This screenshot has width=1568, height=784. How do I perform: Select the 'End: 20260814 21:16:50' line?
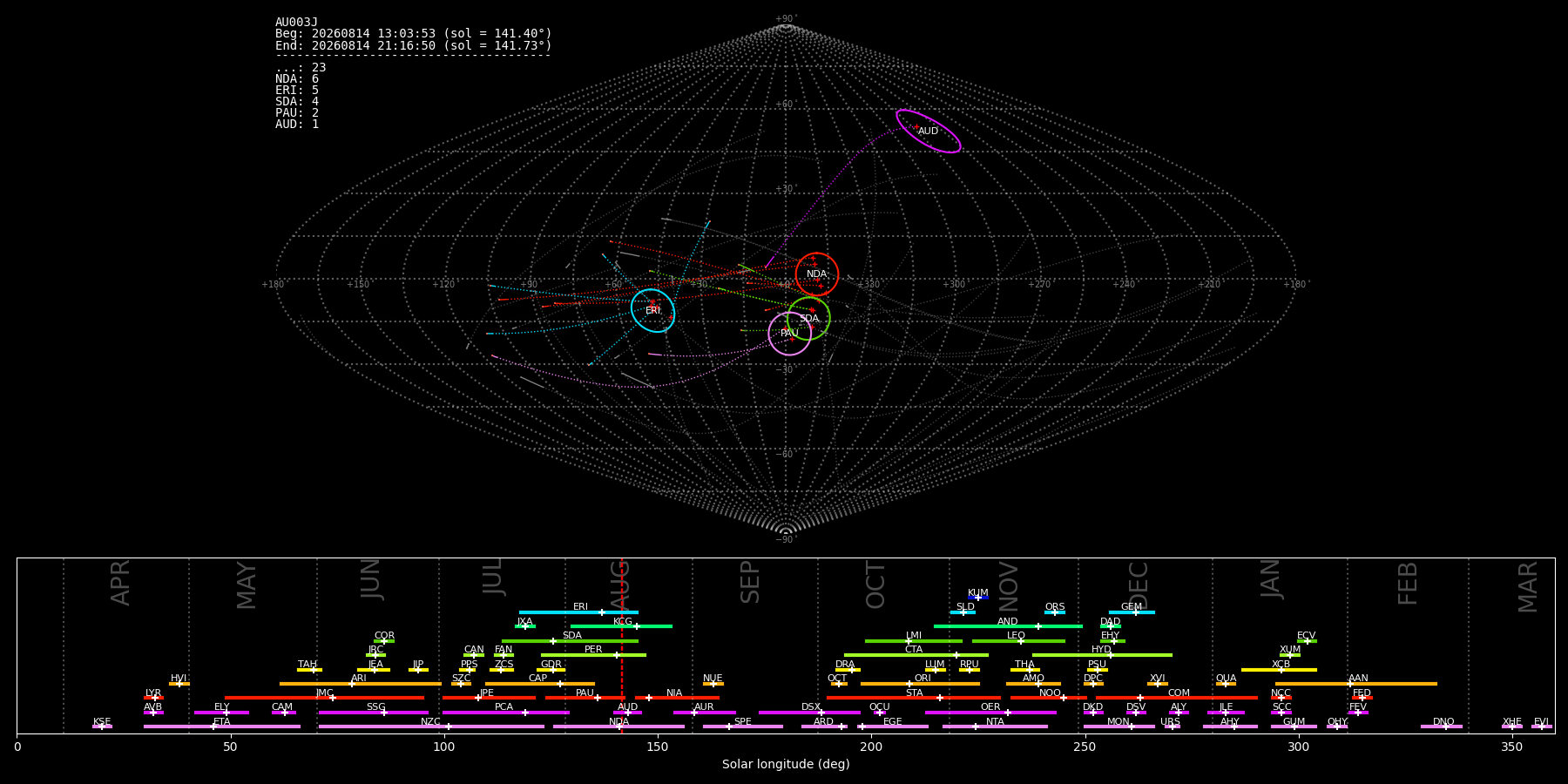414,45
